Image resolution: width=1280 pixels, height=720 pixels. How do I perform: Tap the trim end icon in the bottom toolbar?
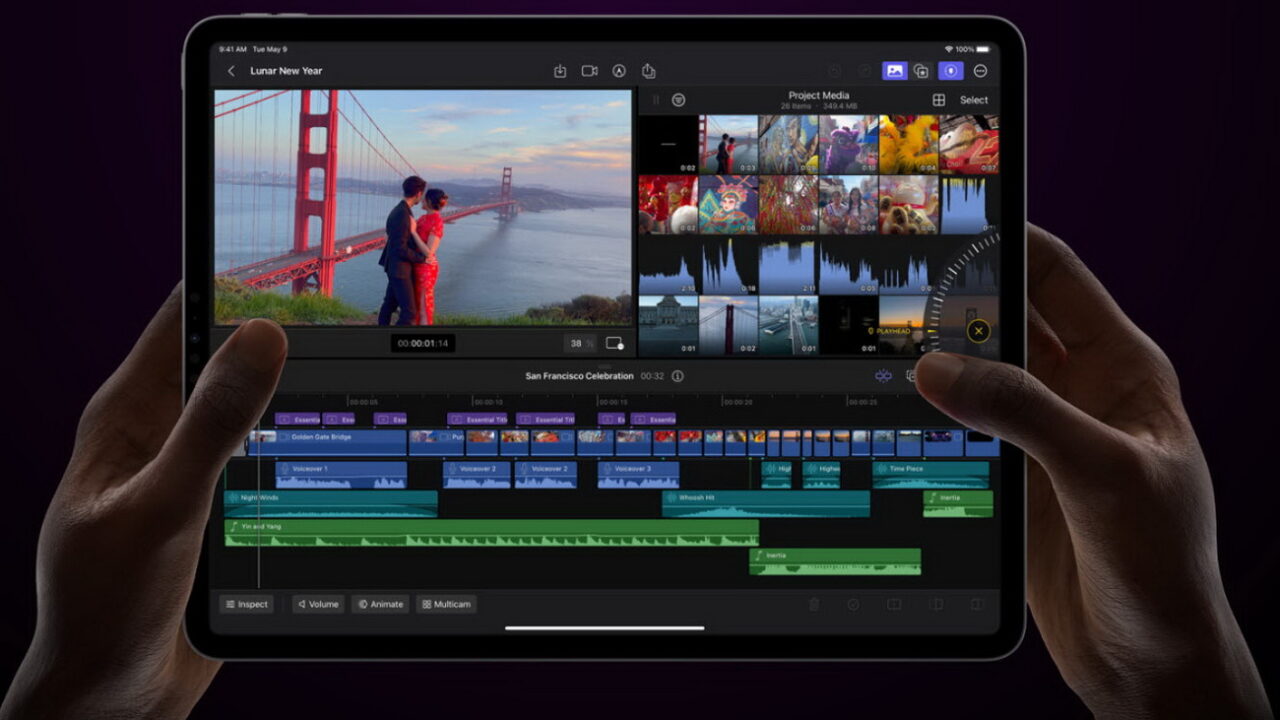point(977,604)
